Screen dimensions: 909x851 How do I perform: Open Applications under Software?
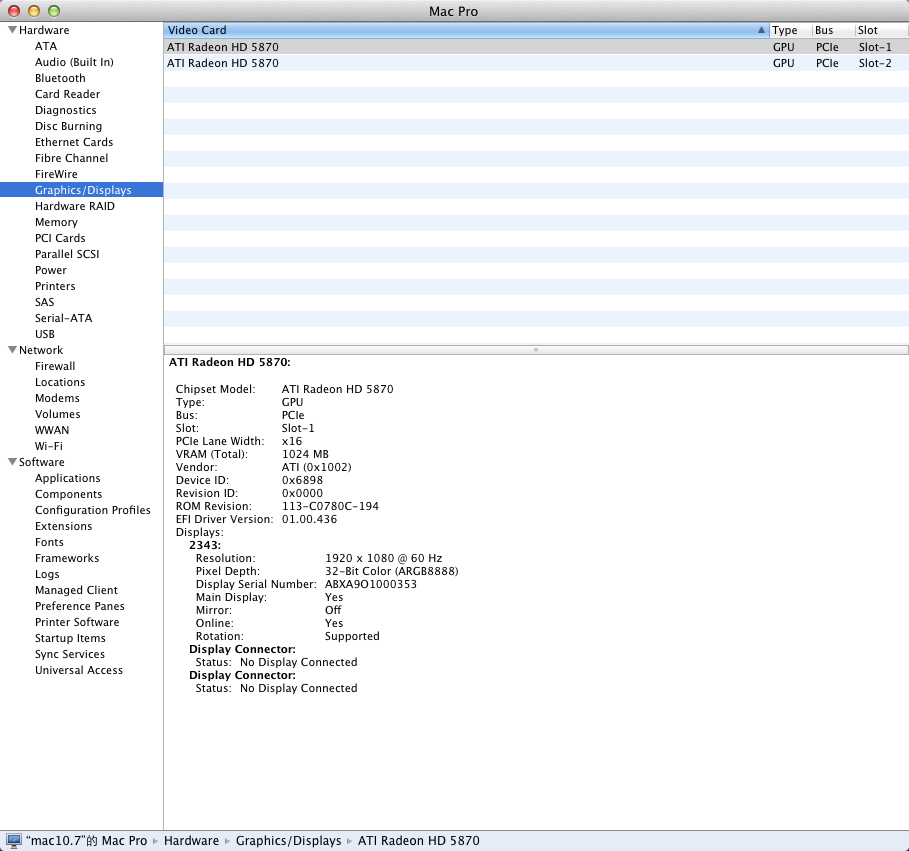click(67, 478)
